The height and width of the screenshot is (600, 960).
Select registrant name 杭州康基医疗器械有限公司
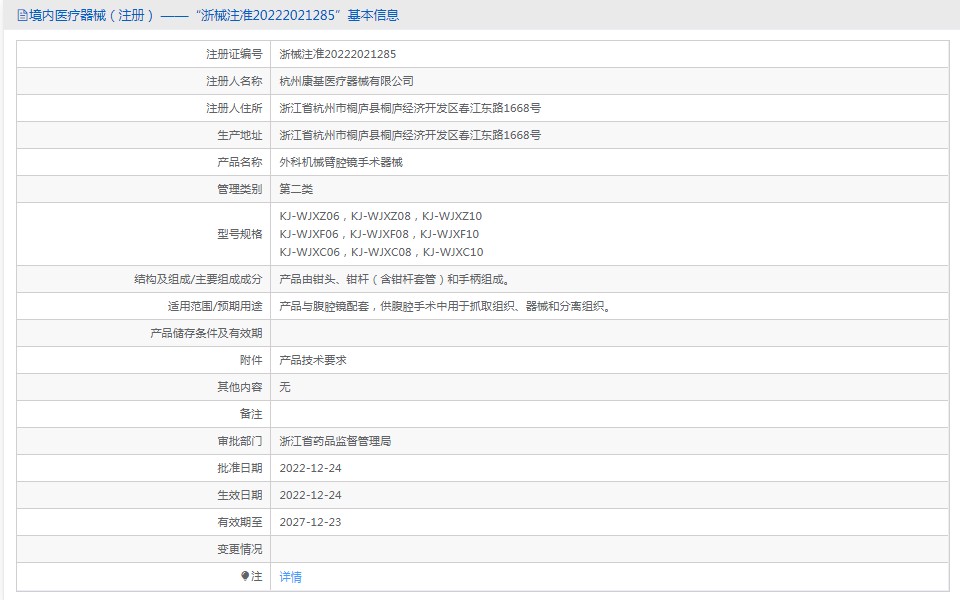click(346, 81)
